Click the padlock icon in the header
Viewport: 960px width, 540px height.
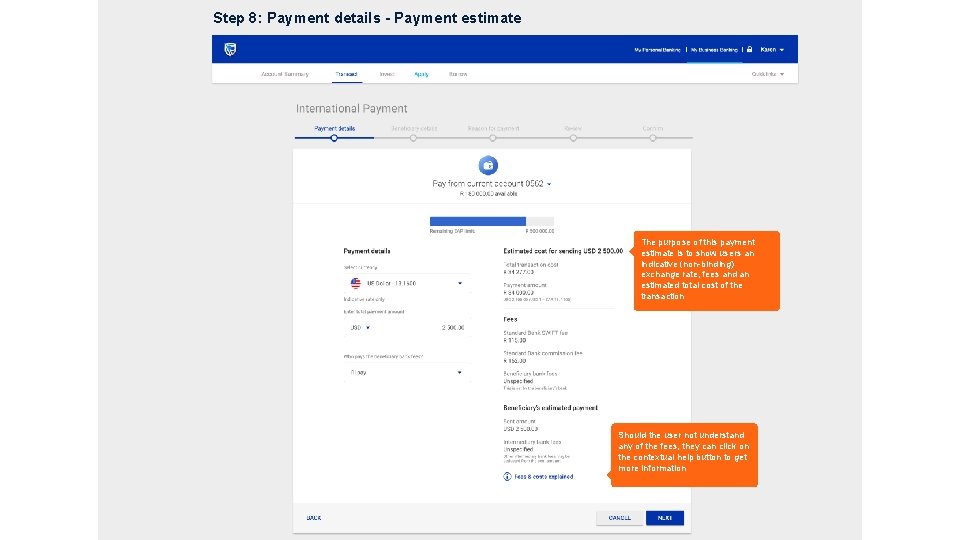pos(749,49)
